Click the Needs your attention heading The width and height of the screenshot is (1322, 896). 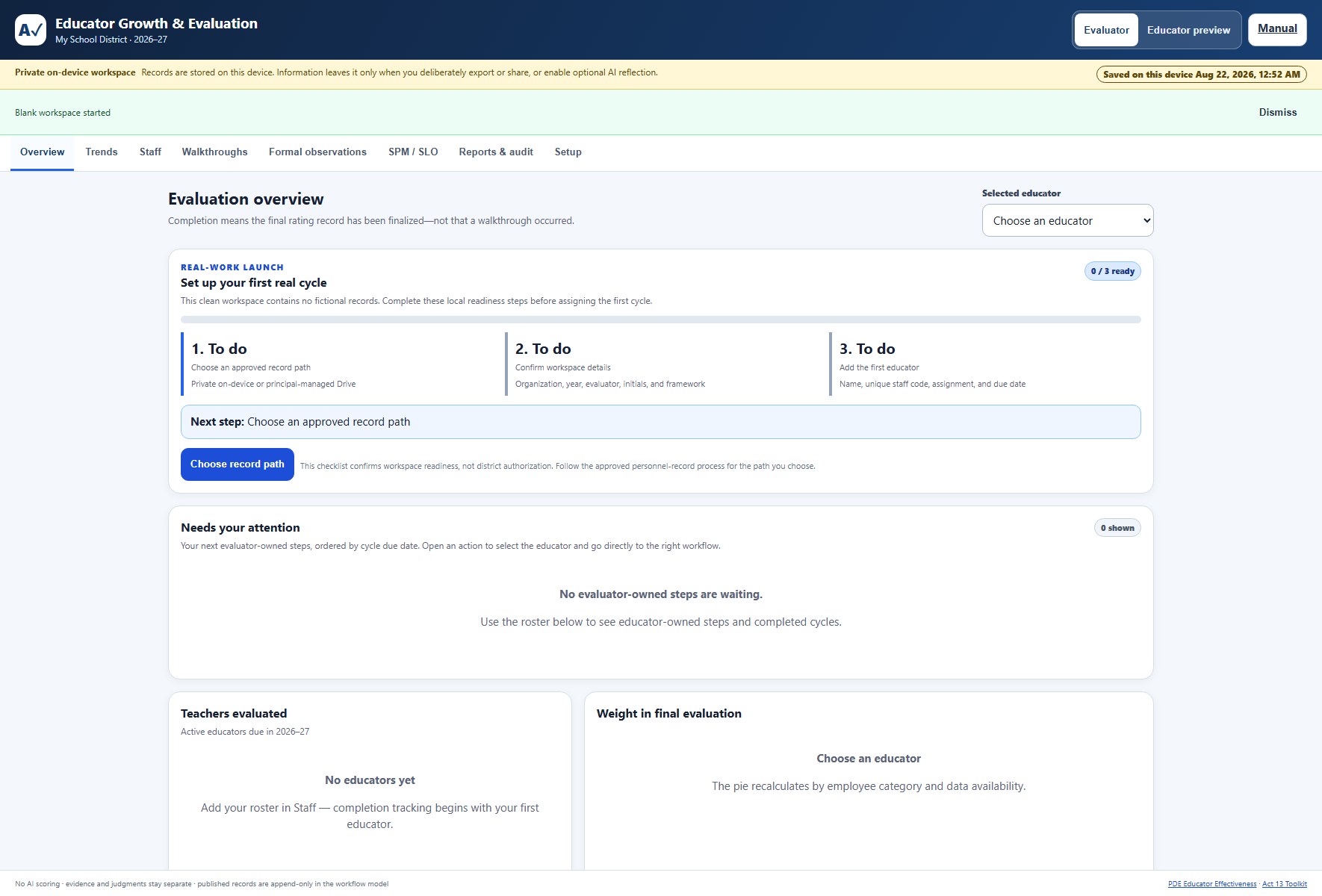click(x=240, y=528)
